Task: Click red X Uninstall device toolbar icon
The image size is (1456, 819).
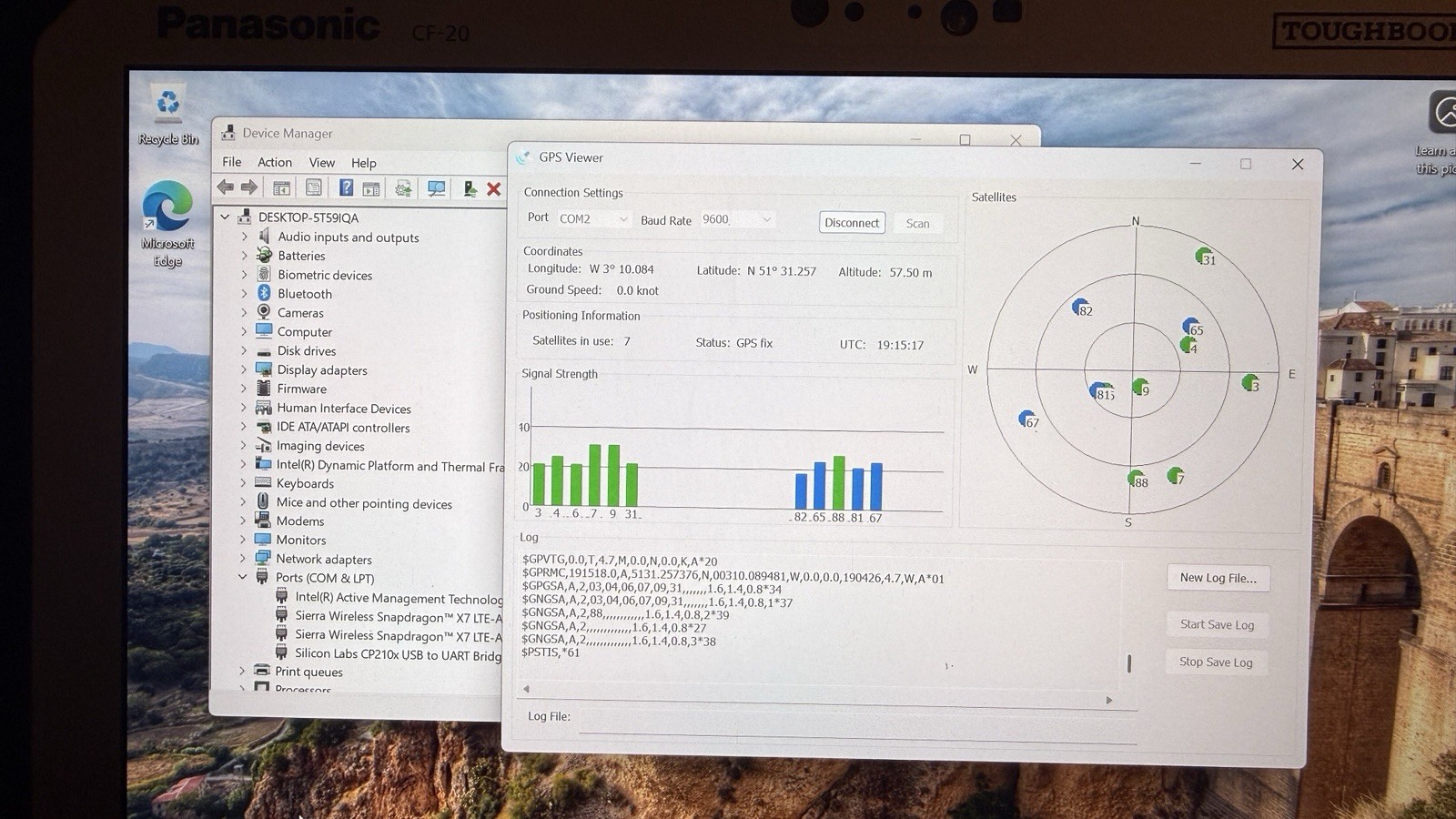Action: tap(494, 189)
